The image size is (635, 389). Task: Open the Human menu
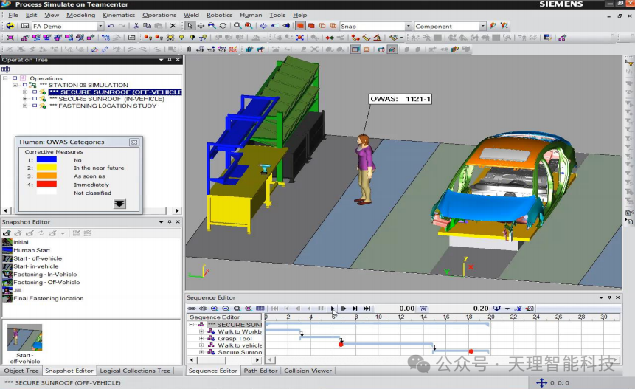coord(251,15)
